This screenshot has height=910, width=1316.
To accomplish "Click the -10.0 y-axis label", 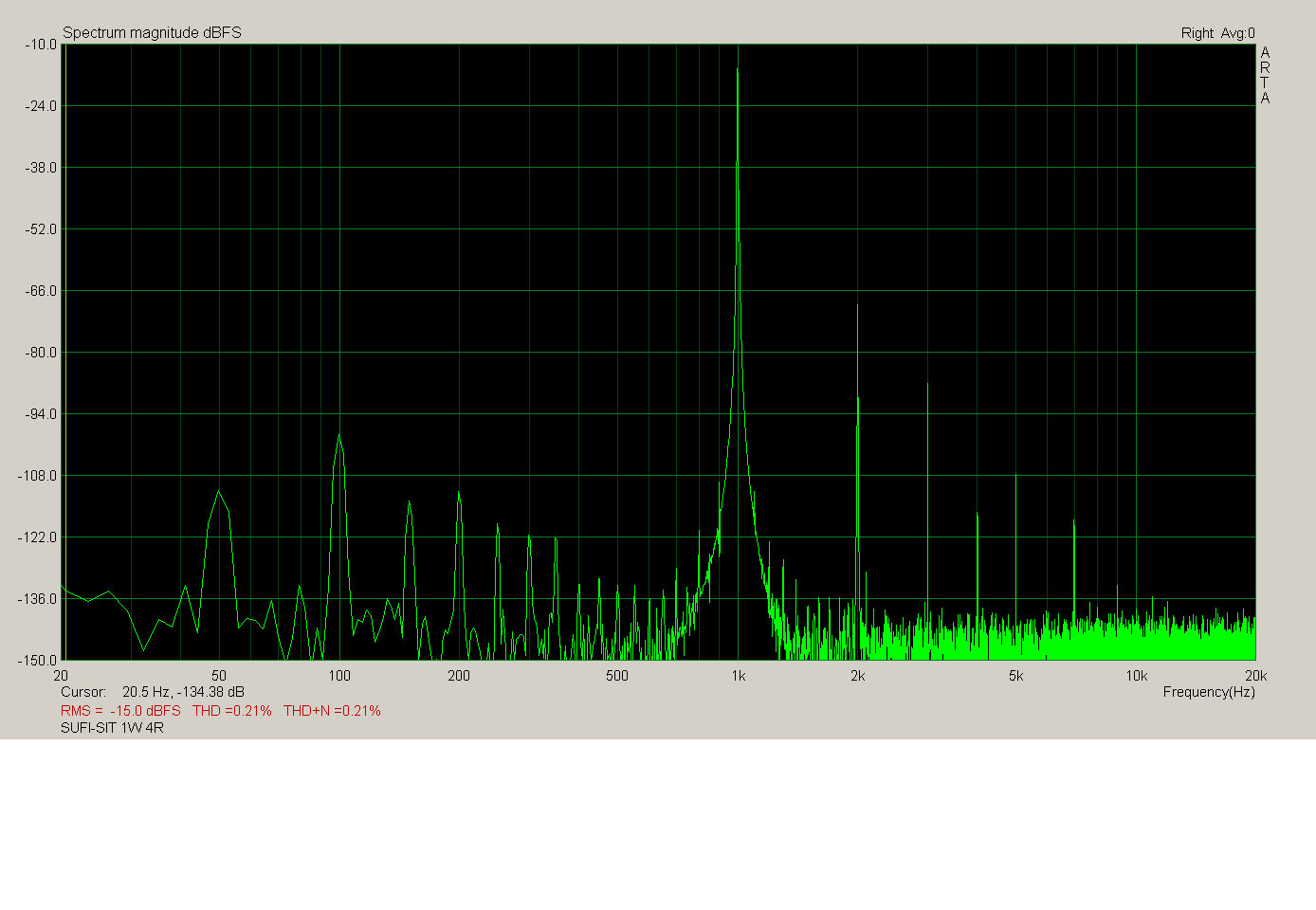I will pyautogui.click(x=41, y=45).
